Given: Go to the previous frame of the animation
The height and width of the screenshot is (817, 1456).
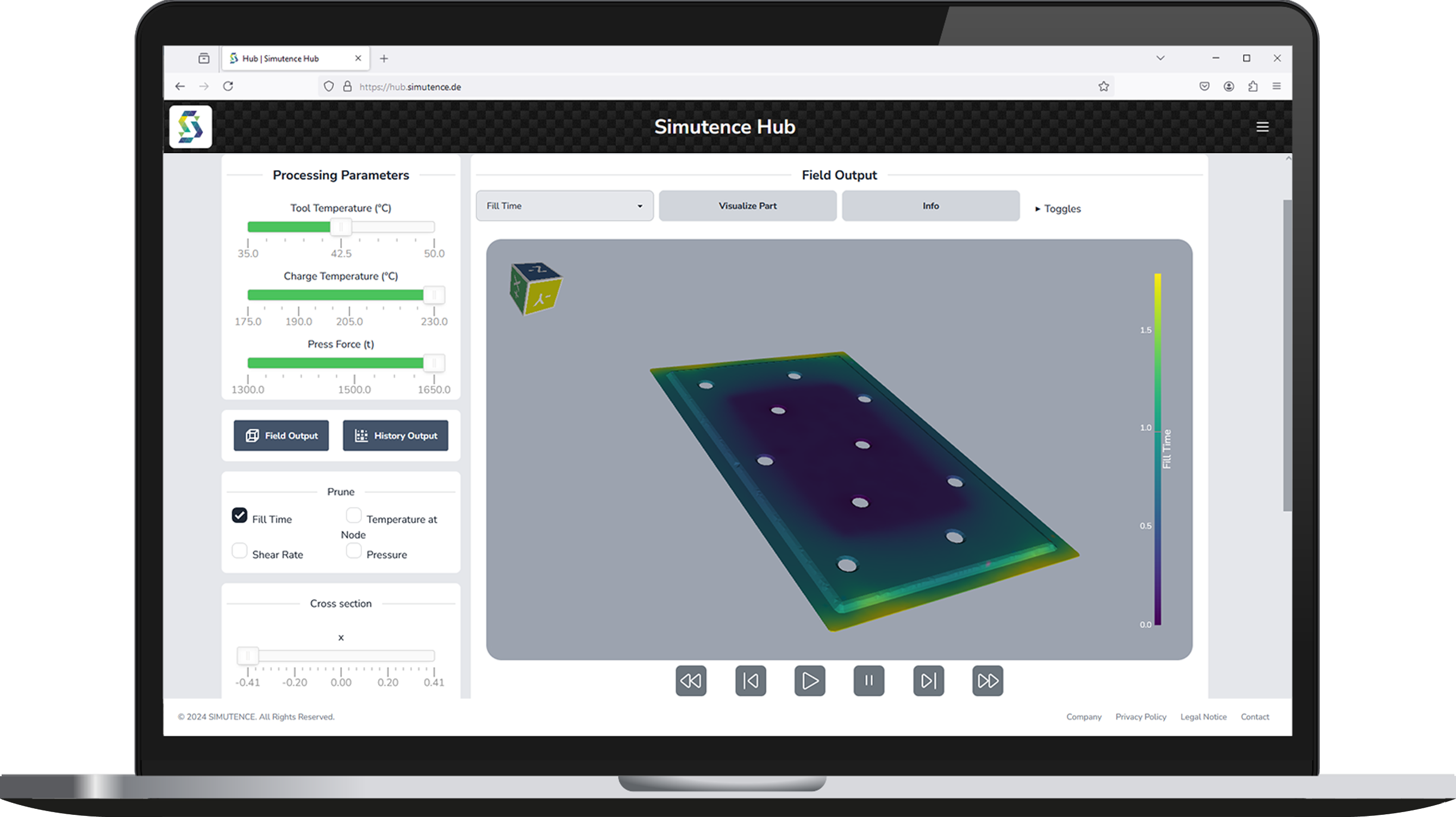Looking at the screenshot, I should (x=751, y=681).
